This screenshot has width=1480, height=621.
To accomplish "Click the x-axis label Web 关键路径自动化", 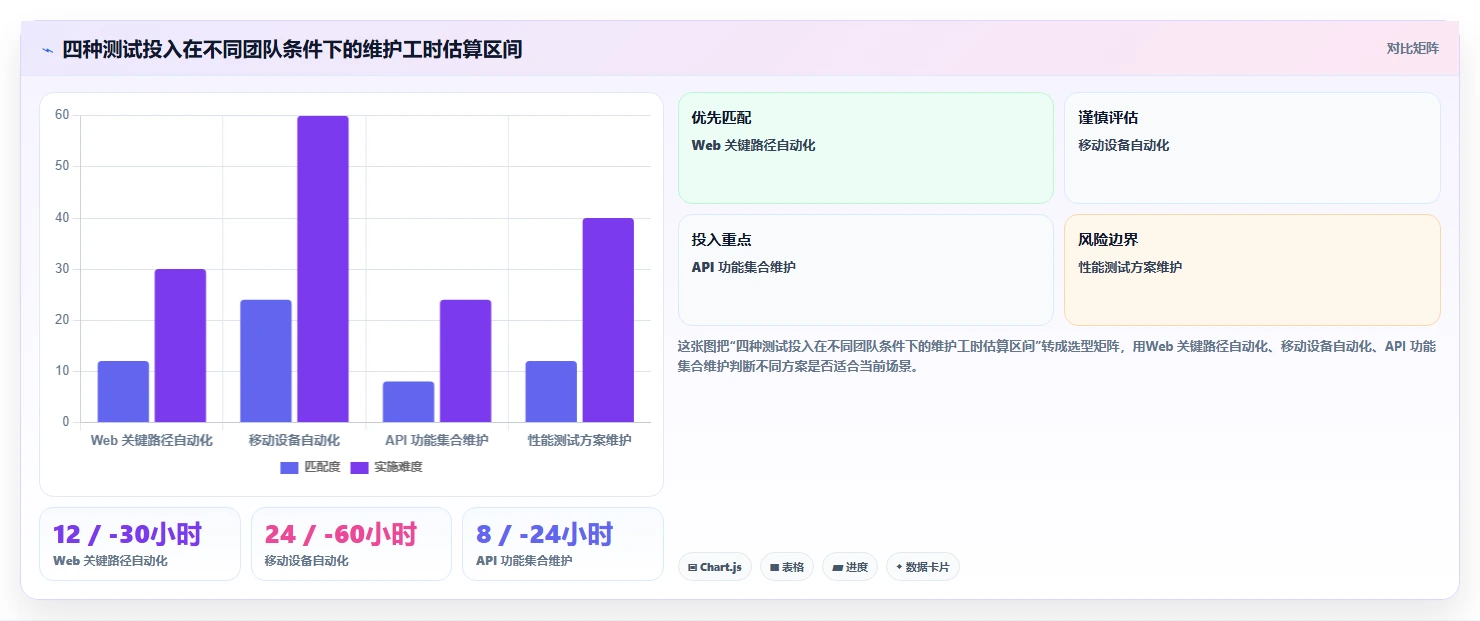I will (x=152, y=440).
